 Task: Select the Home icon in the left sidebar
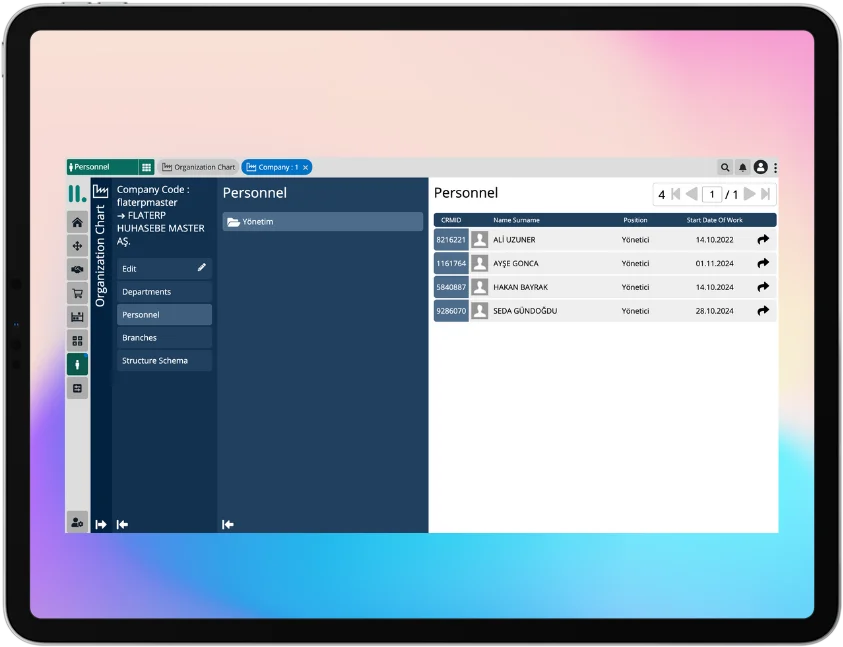[77, 222]
